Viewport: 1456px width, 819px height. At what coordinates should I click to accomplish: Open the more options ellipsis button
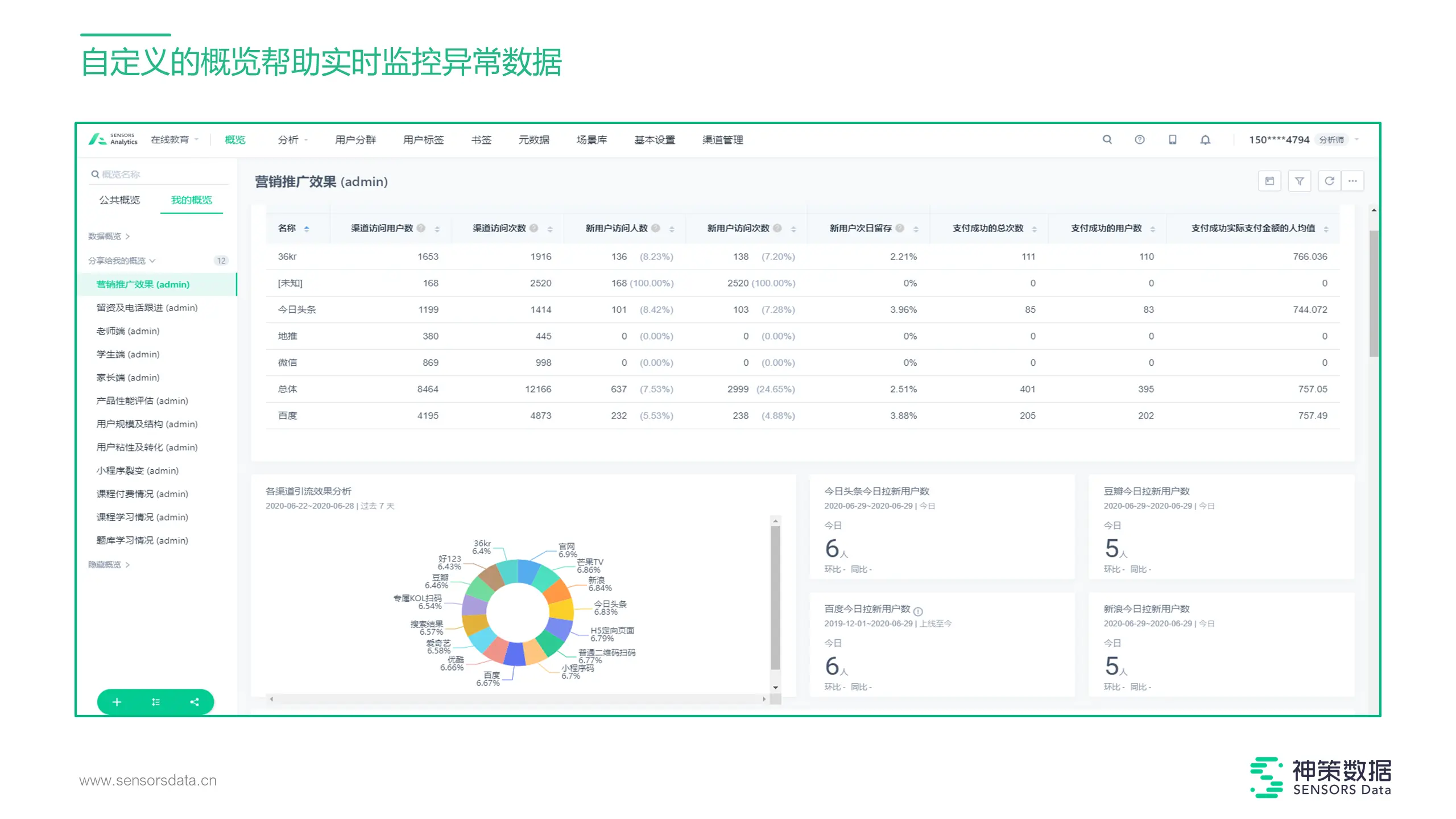coord(1352,181)
